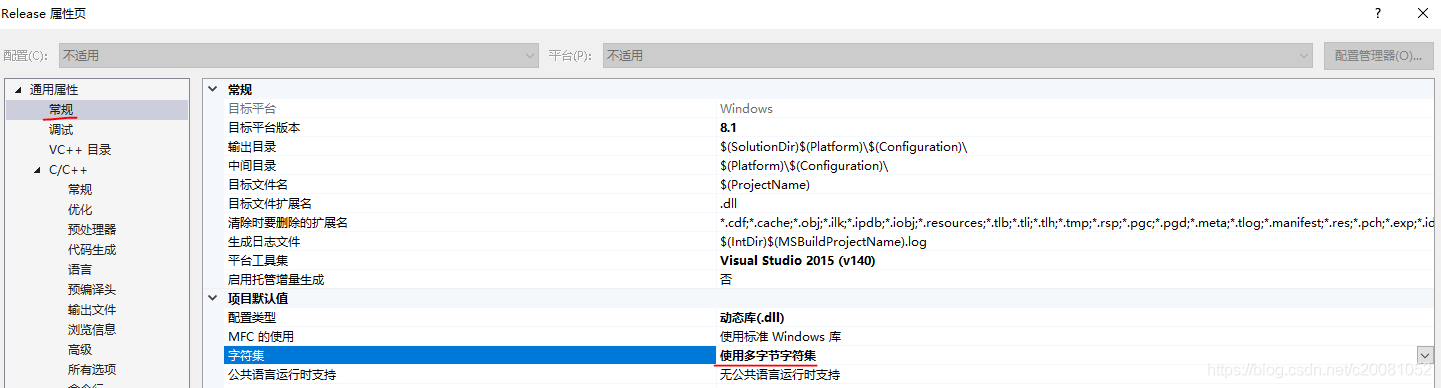The height and width of the screenshot is (388, 1441).
Task: Collapse the 常规 property group header
Action: click(212, 89)
